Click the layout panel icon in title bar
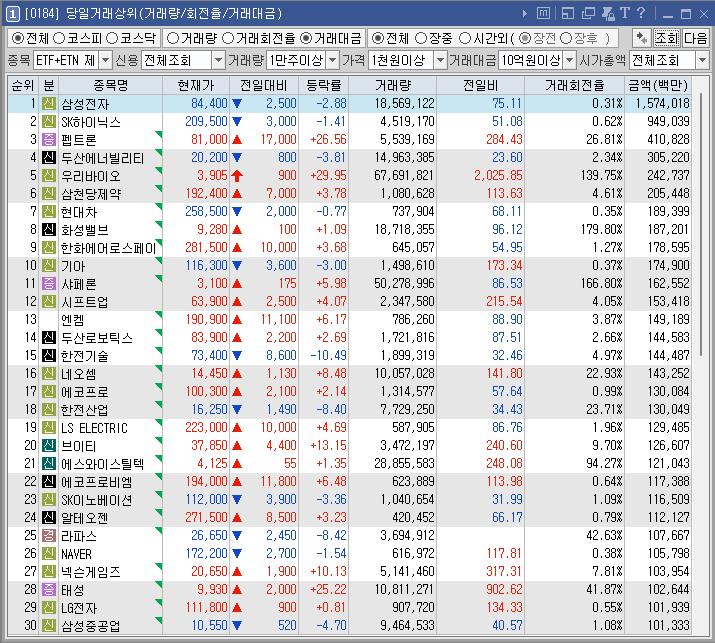Screen dimensions: 715x643 click(568, 14)
